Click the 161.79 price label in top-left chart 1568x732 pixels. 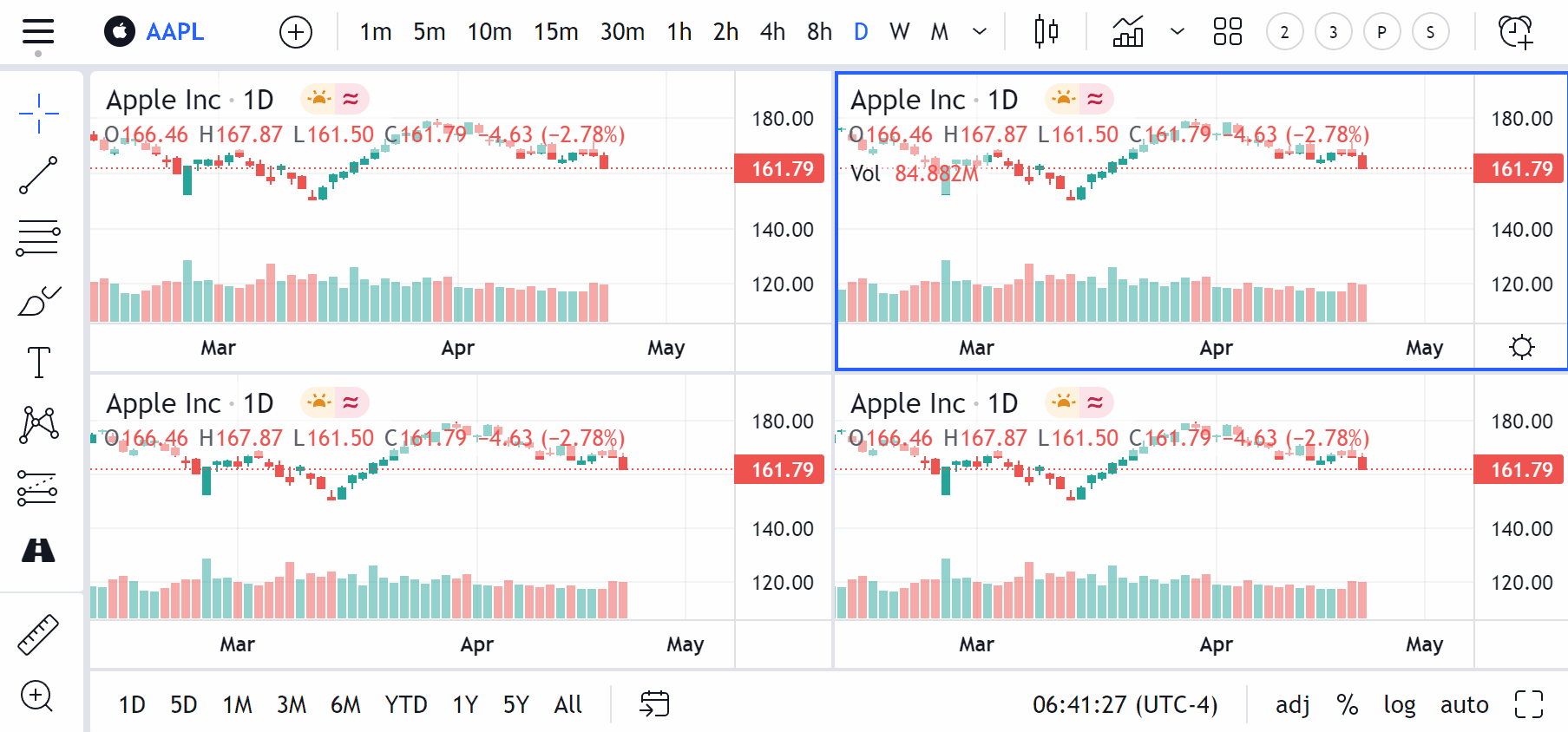pos(779,168)
